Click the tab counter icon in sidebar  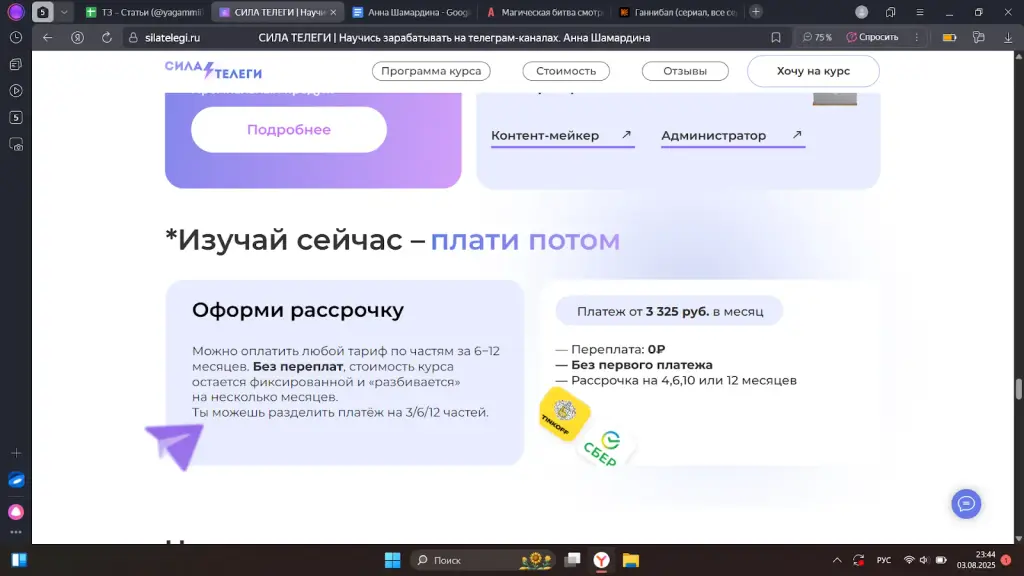[x=16, y=118]
